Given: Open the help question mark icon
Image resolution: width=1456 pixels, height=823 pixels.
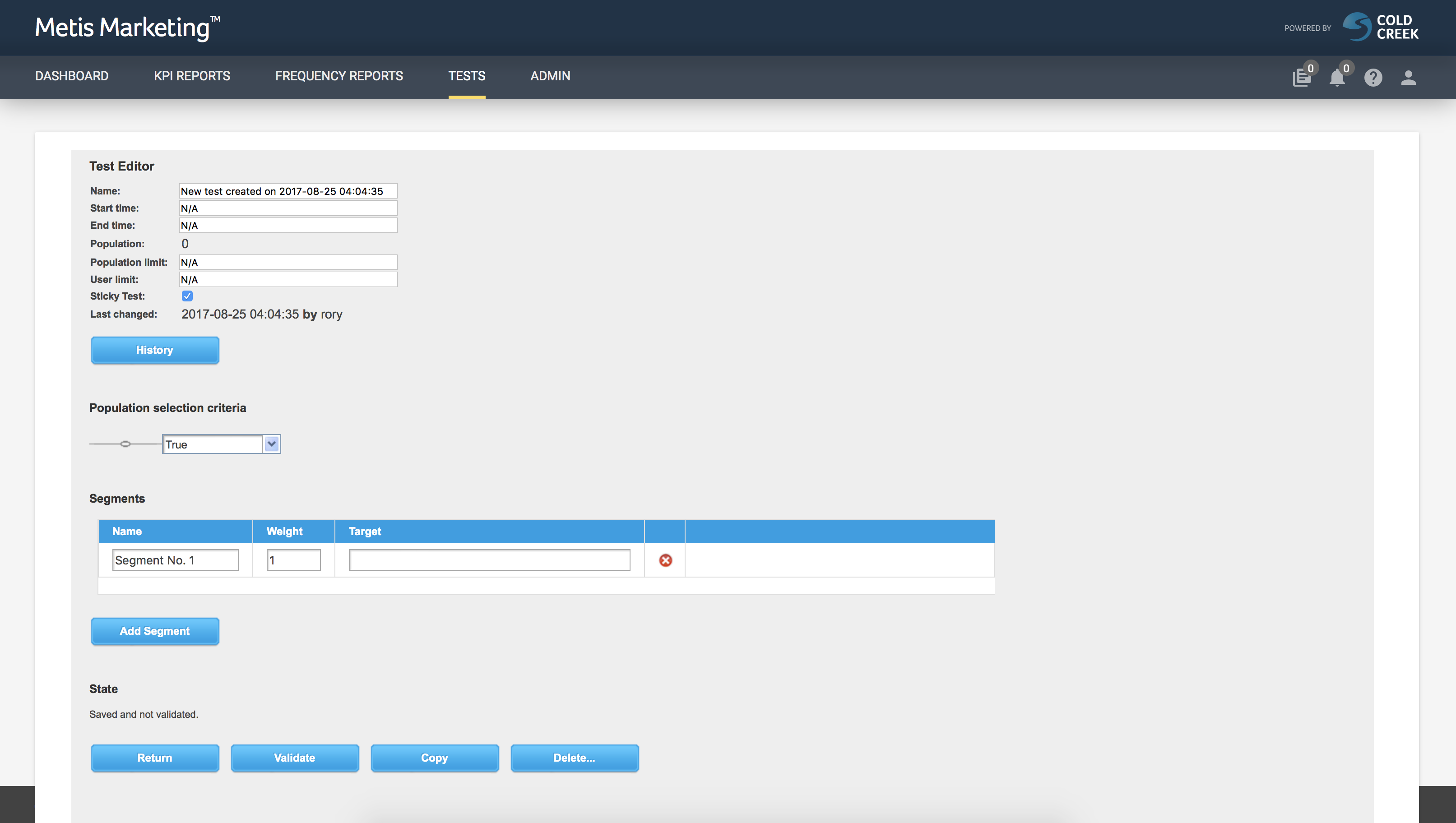Looking at the screenshot, I should pyautogui.click(x=1373, y=78).
